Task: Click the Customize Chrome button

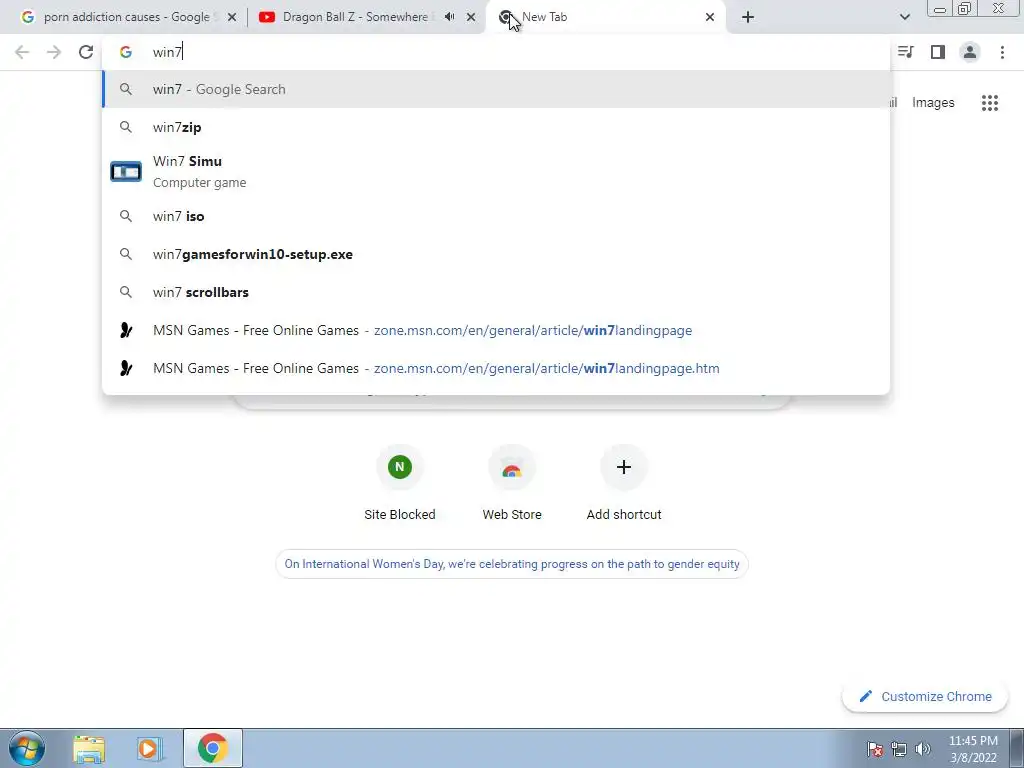Action: tap(925, 696)
